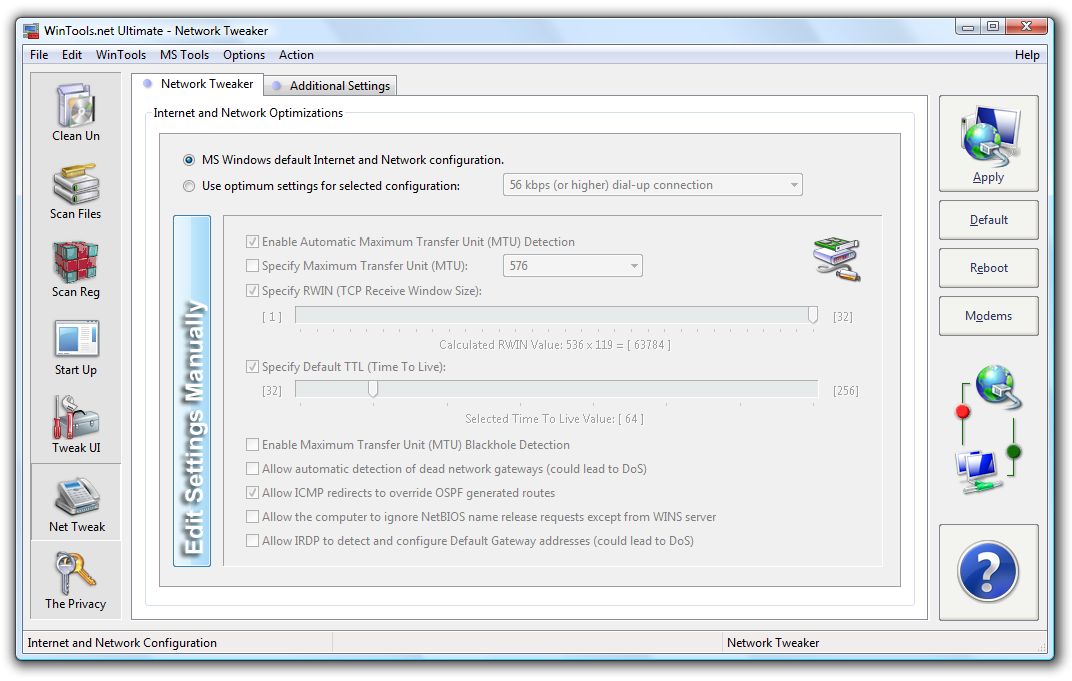Click the red status indicator dot
The height and width of the screenshot is (681, 1072).
point(963,412)
